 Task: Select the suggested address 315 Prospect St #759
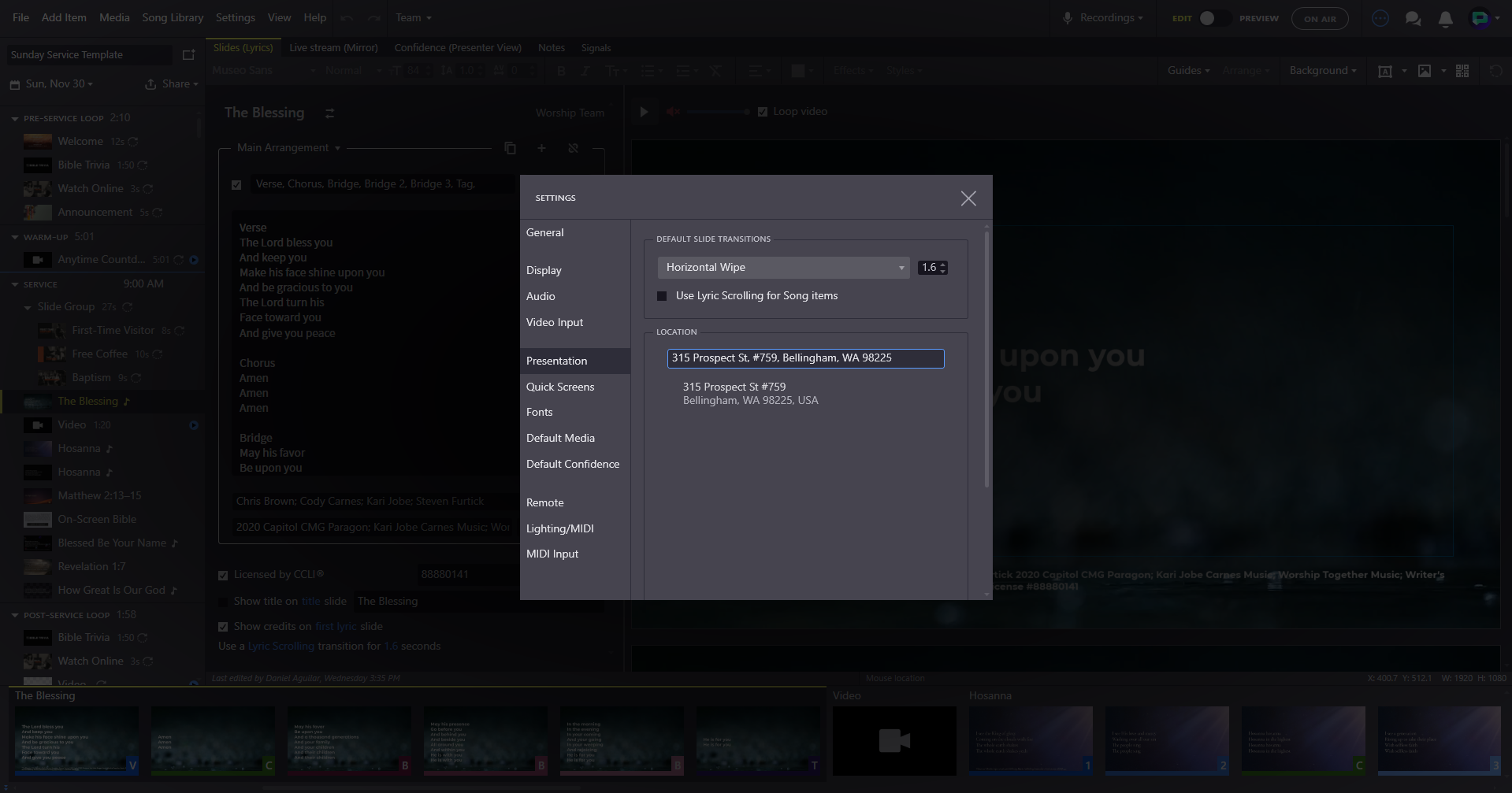point(750,394)
